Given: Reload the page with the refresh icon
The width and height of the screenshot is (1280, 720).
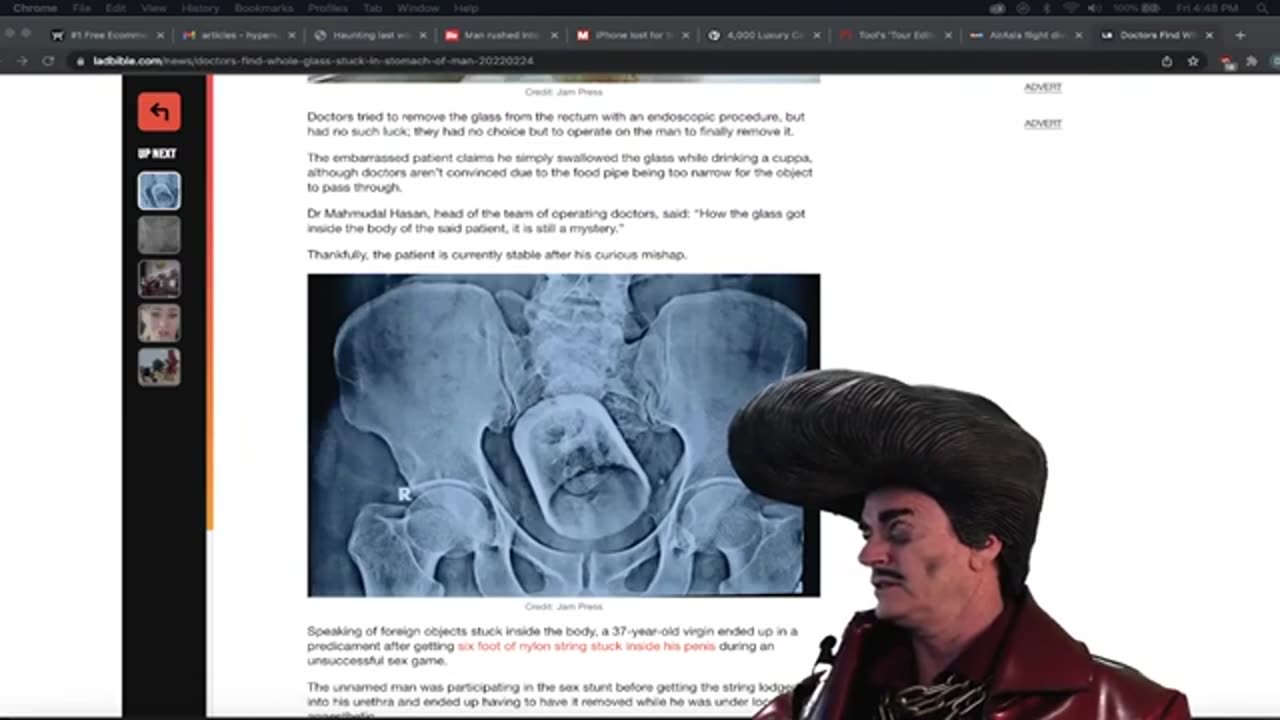Looking at the screenshot, I should [47, 61].
